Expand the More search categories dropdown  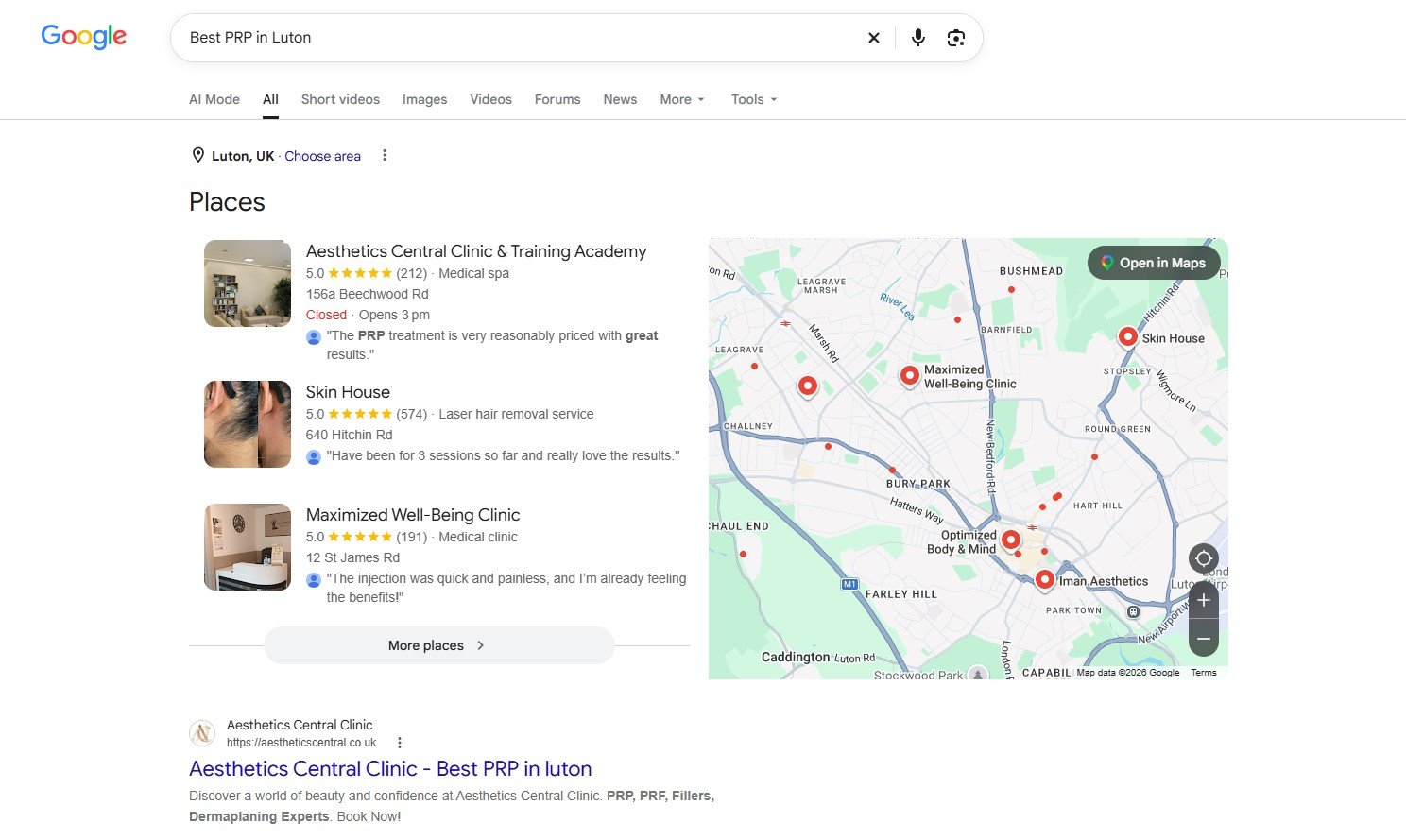[682, 99]
